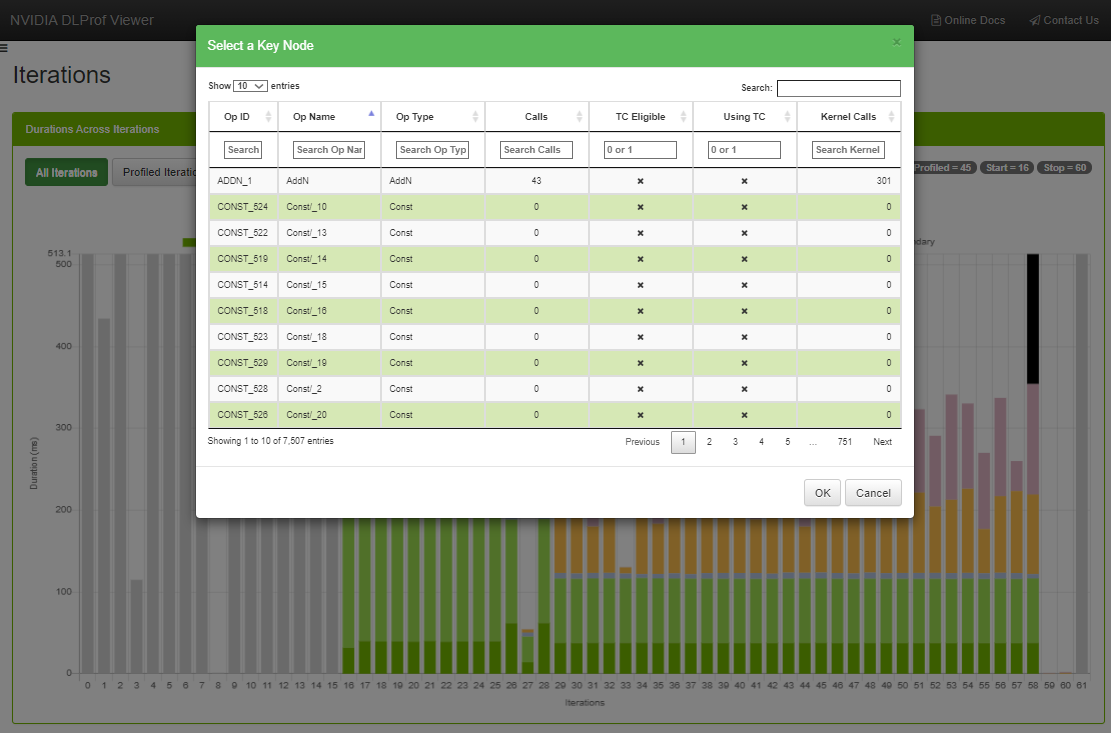The width and height of the screenshot is (1111, 733).
Task: Sort table by Calls column
Action: [x=537, y=117]
